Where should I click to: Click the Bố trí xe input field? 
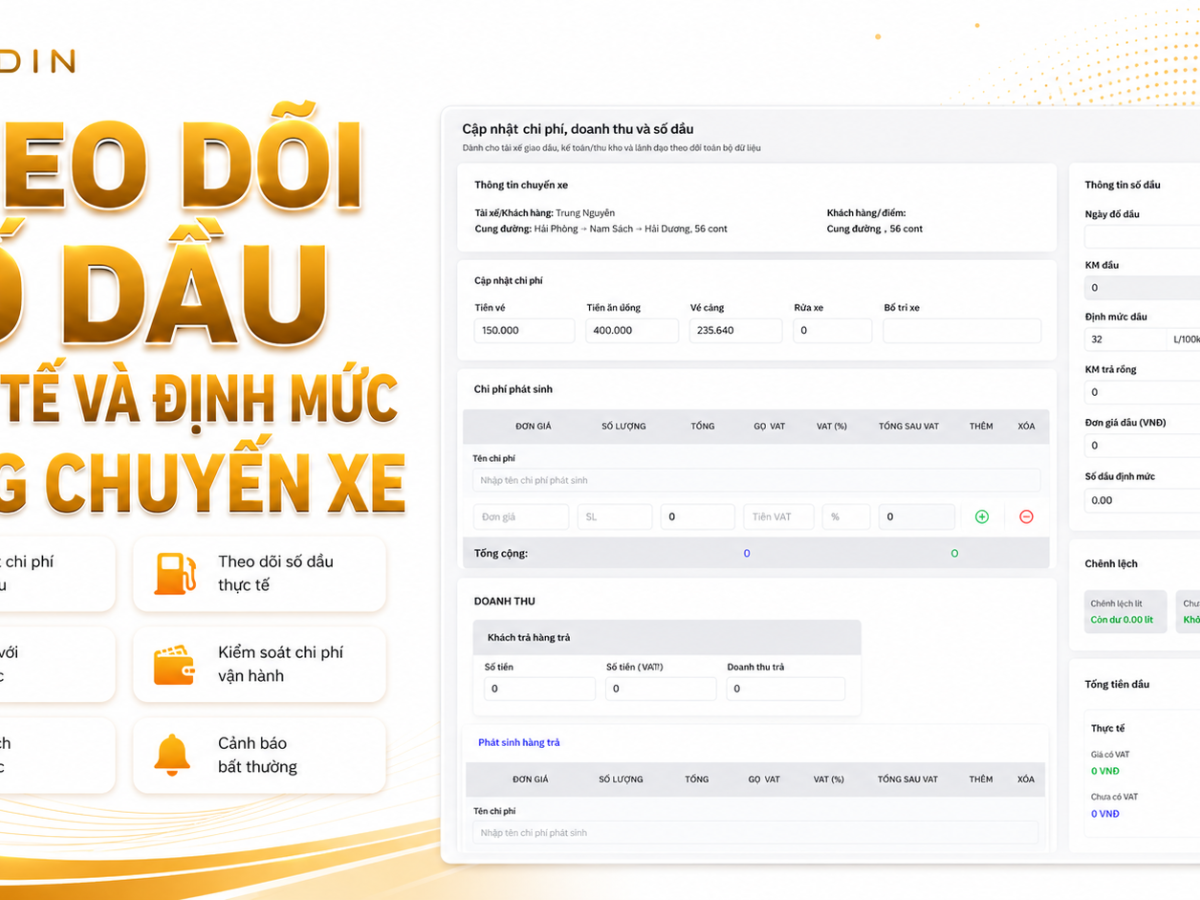point(962,331)
